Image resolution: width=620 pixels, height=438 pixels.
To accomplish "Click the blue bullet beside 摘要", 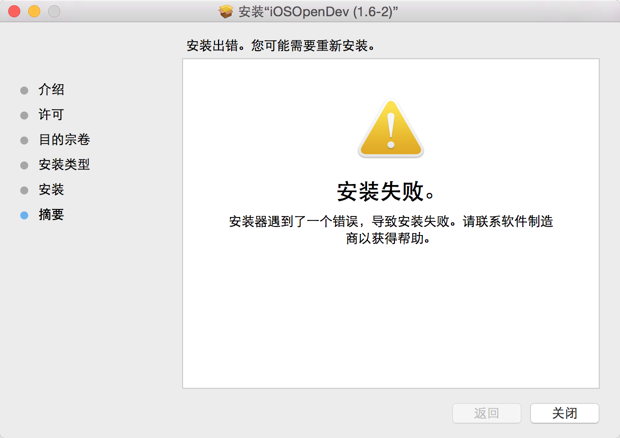I will tap(24, 215).
